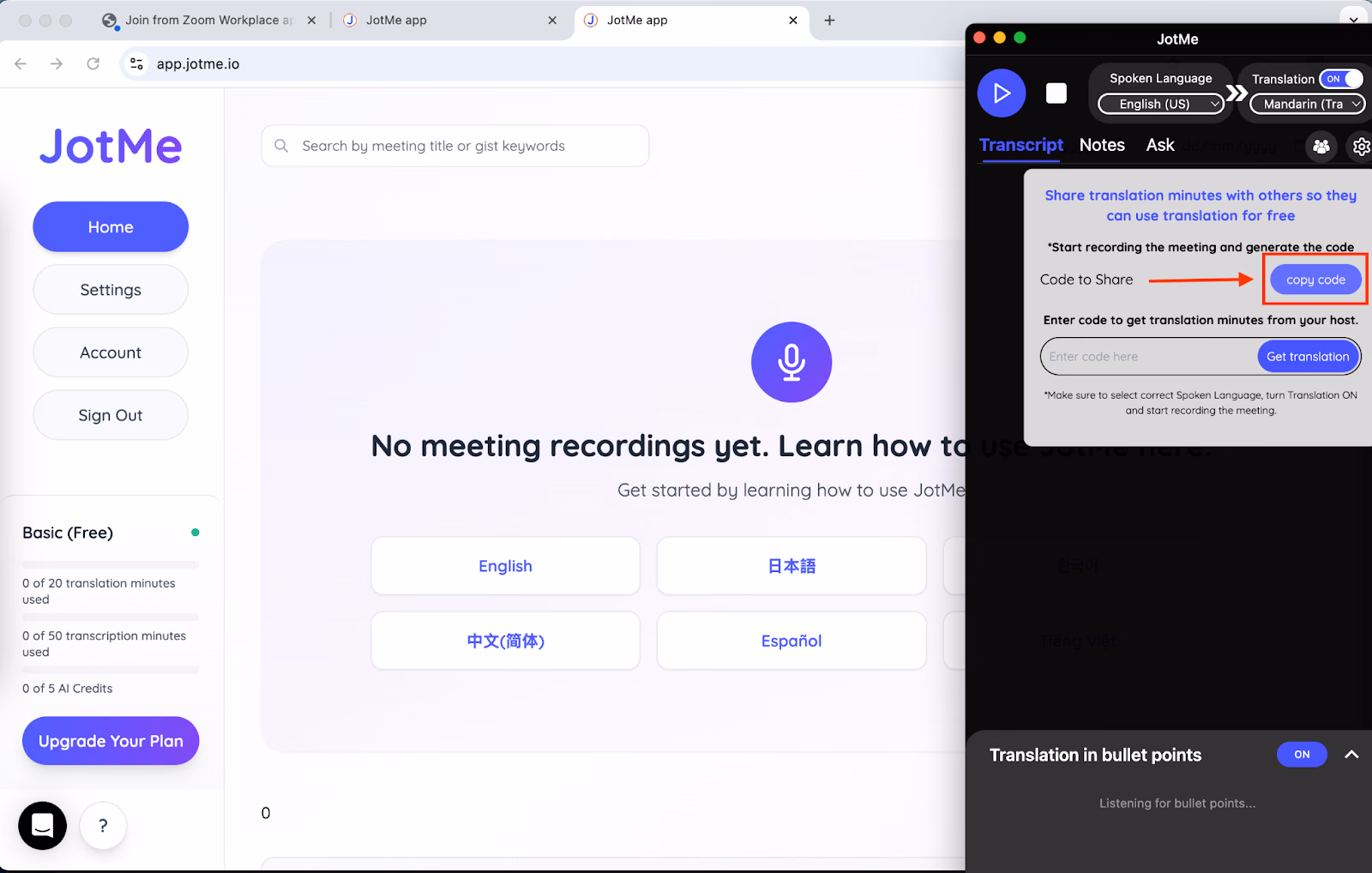Screen dimensions: 1372x873
Task: Open the participants icon in JotMe panel
Action: point(1321,147)
